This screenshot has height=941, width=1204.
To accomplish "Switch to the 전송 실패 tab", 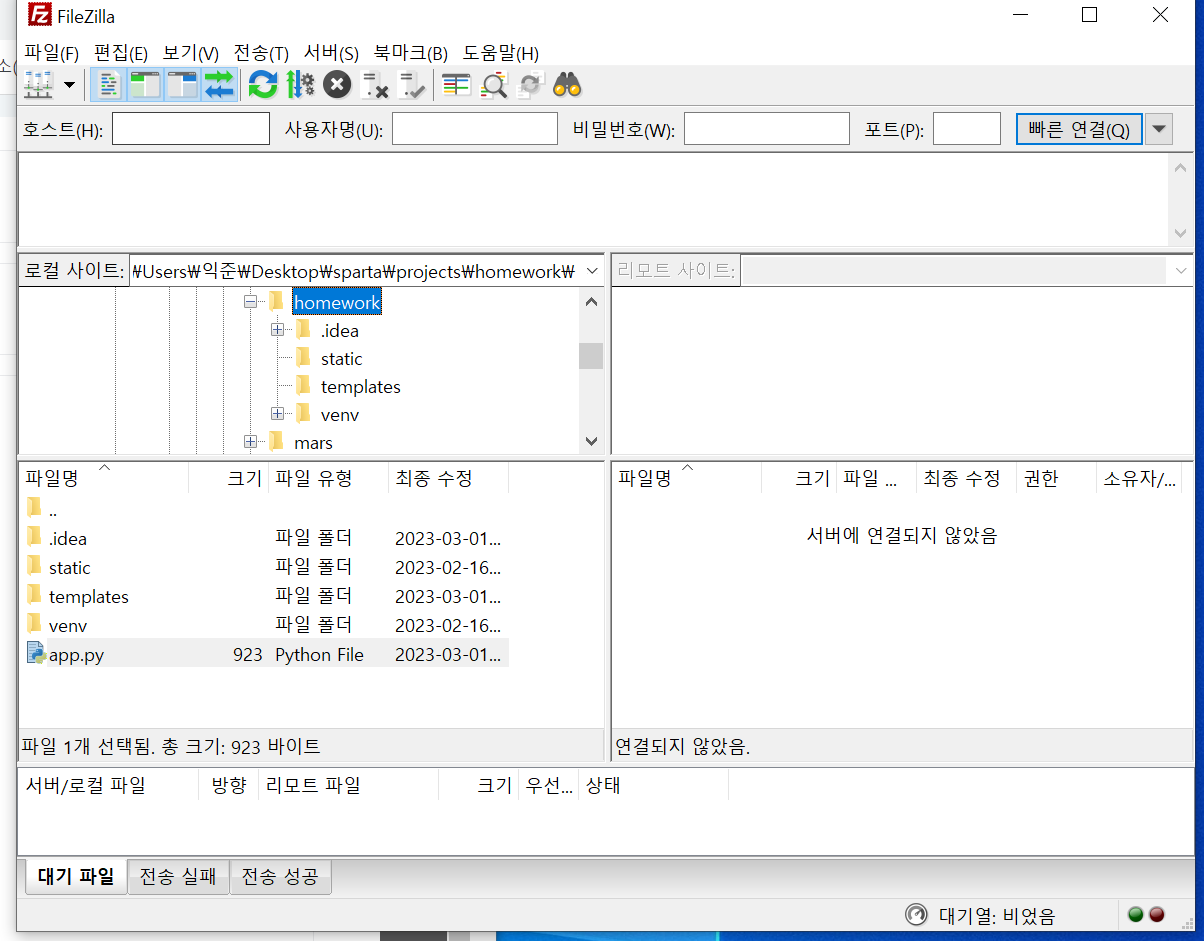I will (178, 877).
